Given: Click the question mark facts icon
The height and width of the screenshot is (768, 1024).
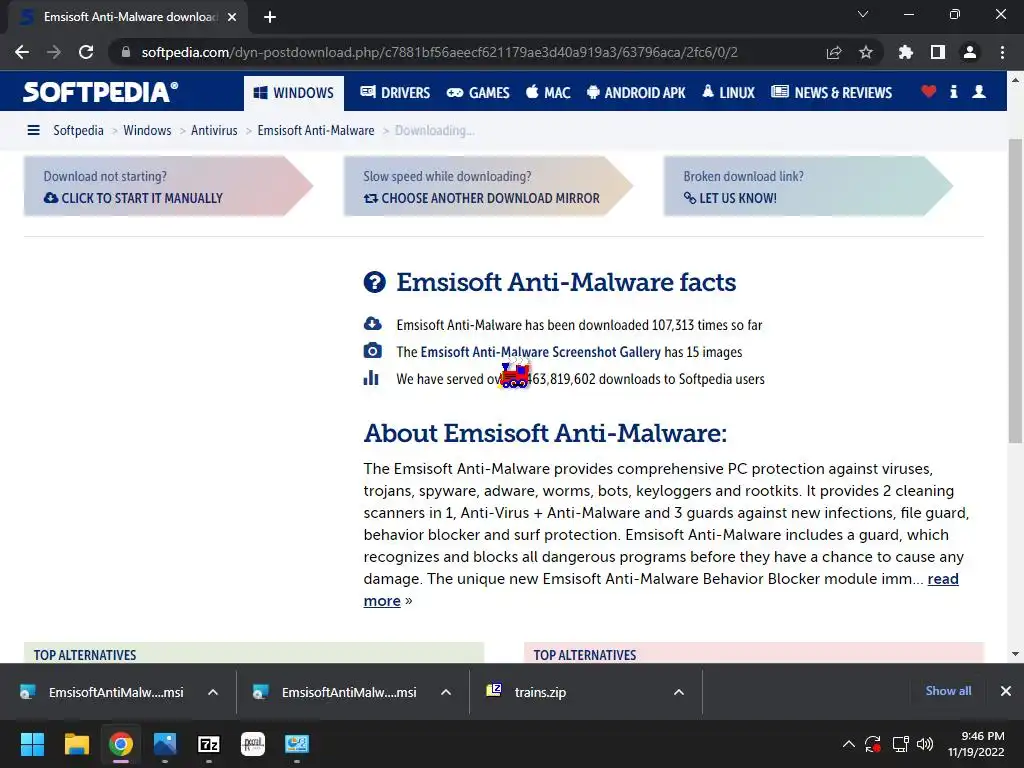Looking at the screenshot, I should pyautogui.click(x=374, y=282).
